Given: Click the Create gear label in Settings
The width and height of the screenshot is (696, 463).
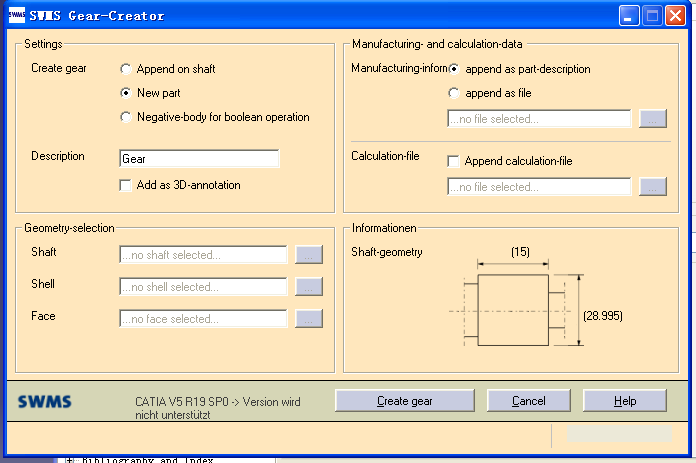Looking at the screenshot, I should (x=59, y=68).
